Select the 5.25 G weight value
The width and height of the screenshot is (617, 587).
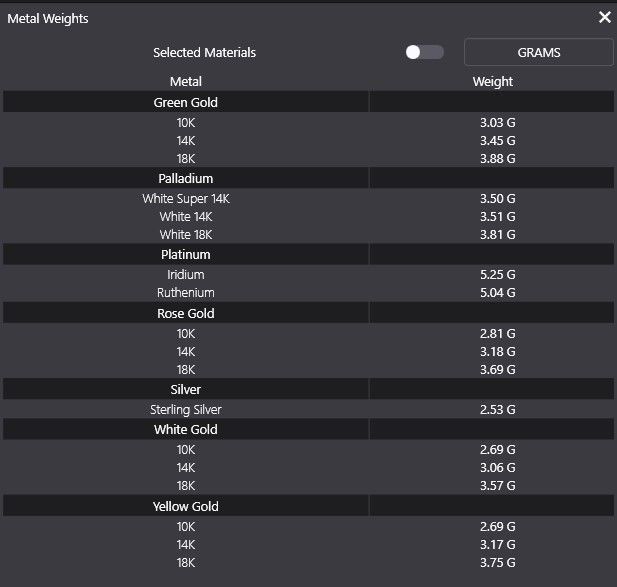(497, 274)
